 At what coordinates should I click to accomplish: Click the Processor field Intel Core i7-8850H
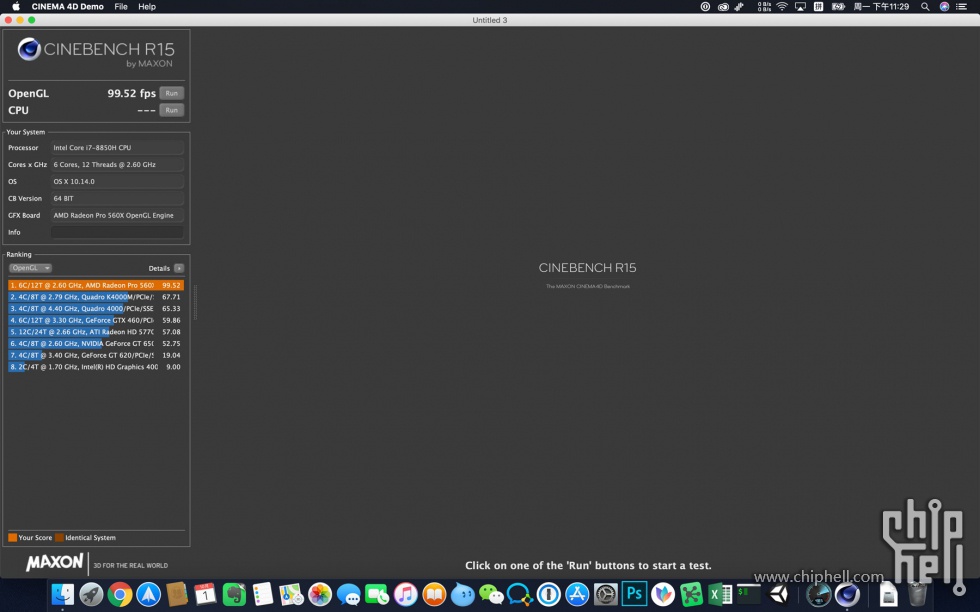(117, 148)
